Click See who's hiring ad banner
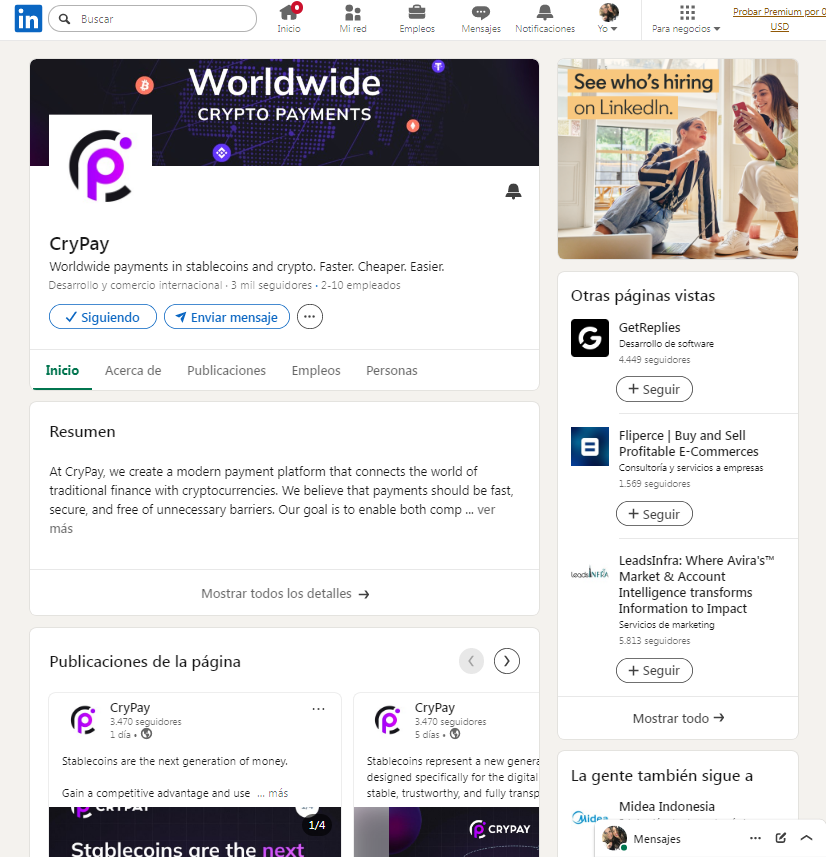Image resolution: width=826 pixels, height=857 pixels. click(x=677, y=159)
